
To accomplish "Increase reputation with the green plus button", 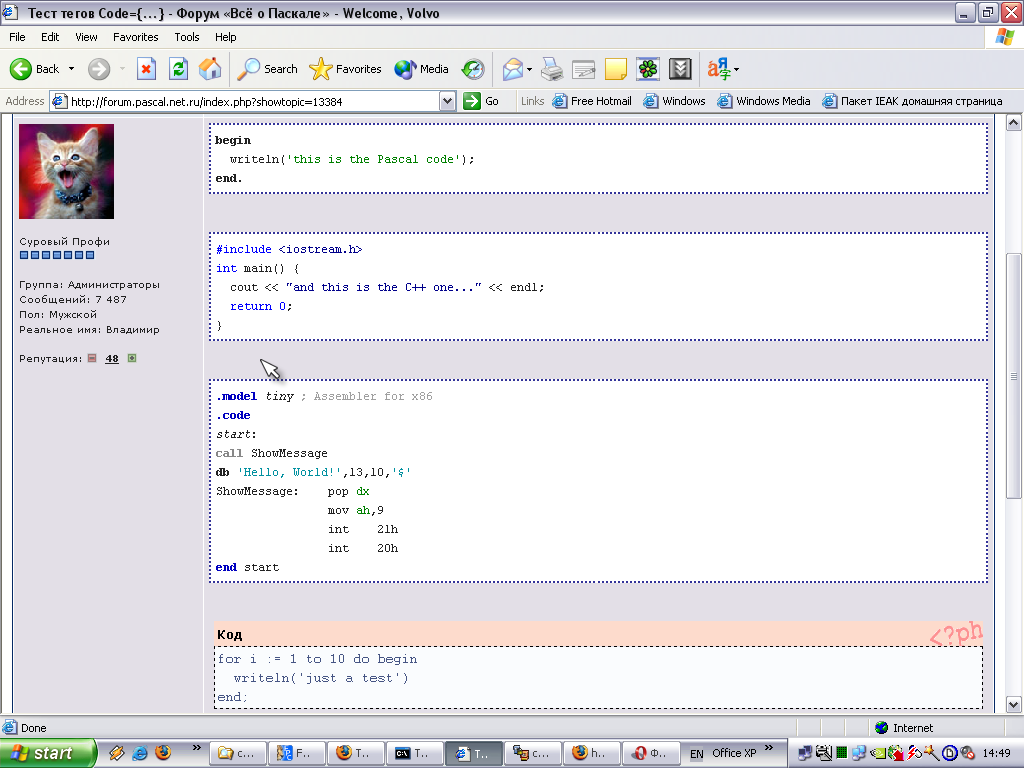I will coord(132,358).
